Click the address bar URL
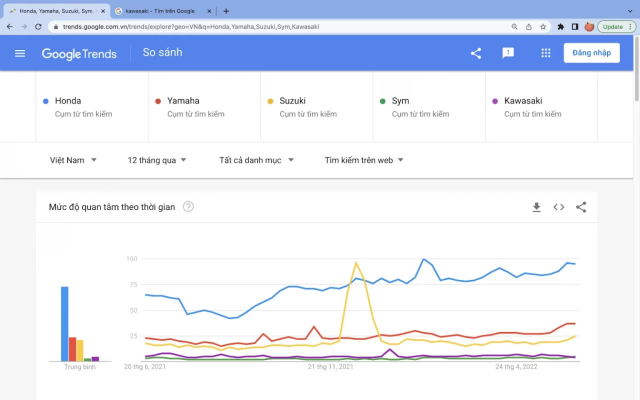The height and width of the screenshot is (400, 640). pos(191,27)
